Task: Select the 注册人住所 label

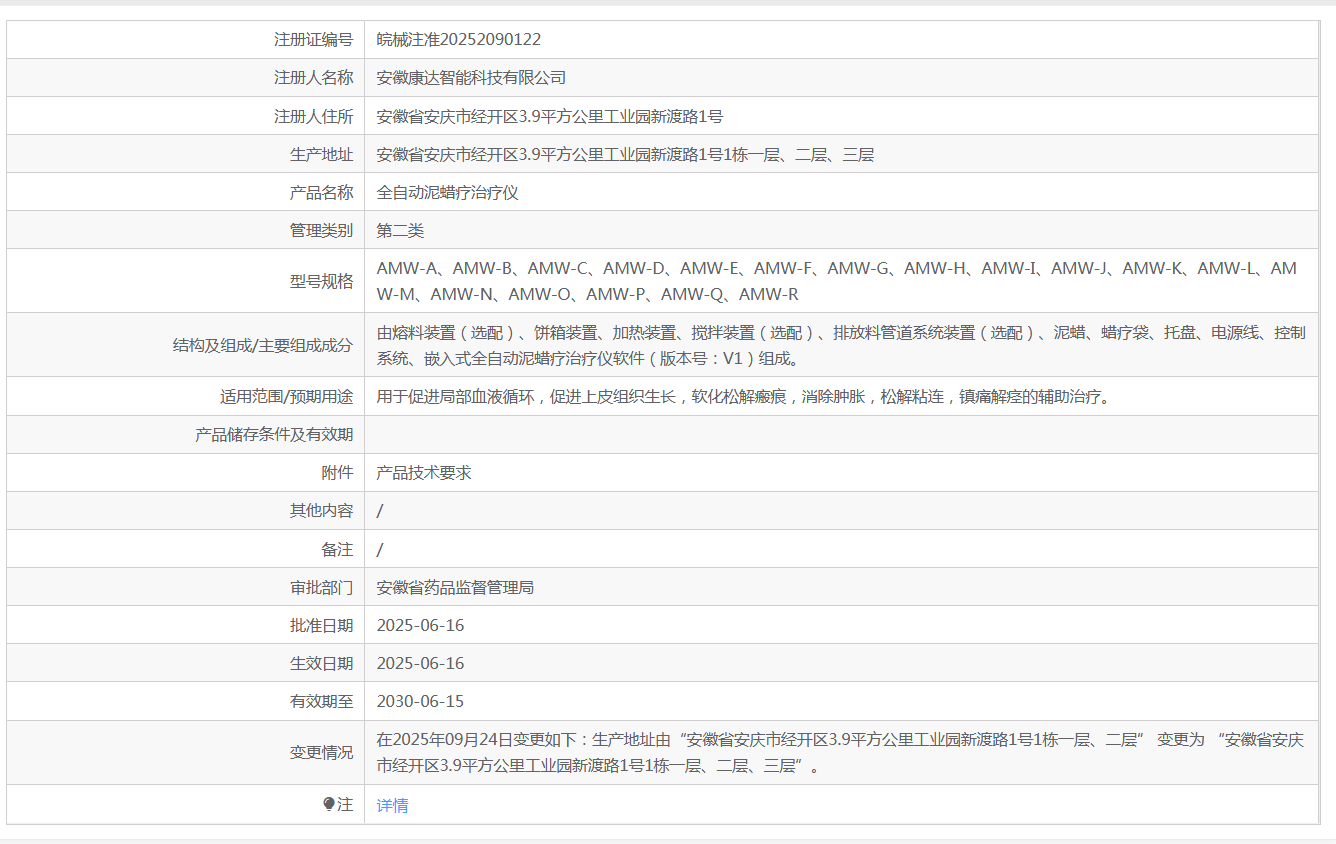Action: 314,116
